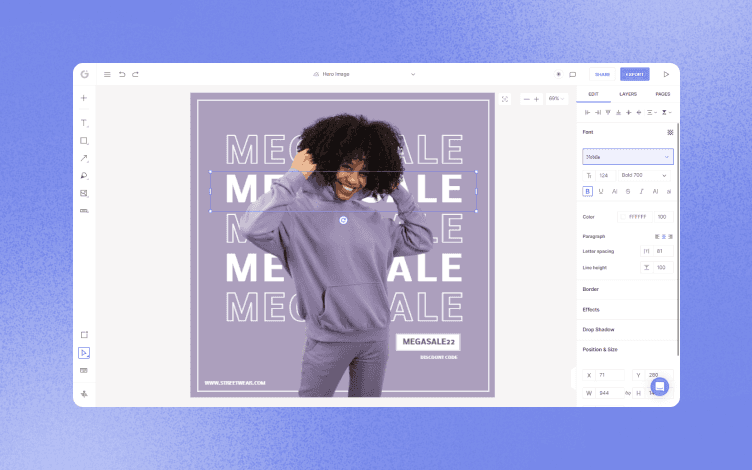Select the Rectangle shape tool

[84, 141]
